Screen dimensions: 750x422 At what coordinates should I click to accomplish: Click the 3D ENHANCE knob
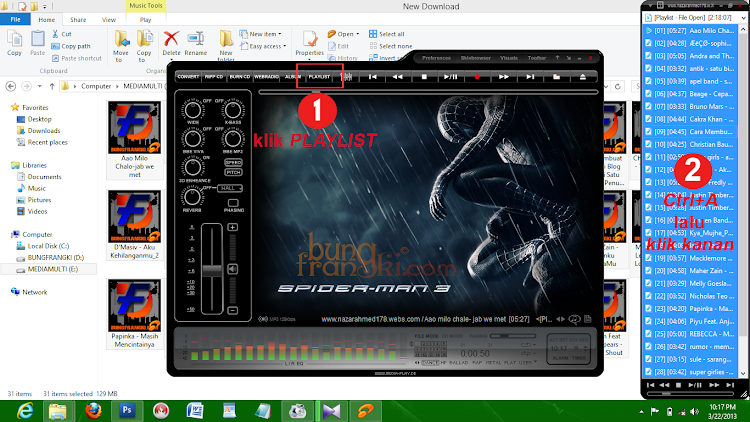click(193, 167)
